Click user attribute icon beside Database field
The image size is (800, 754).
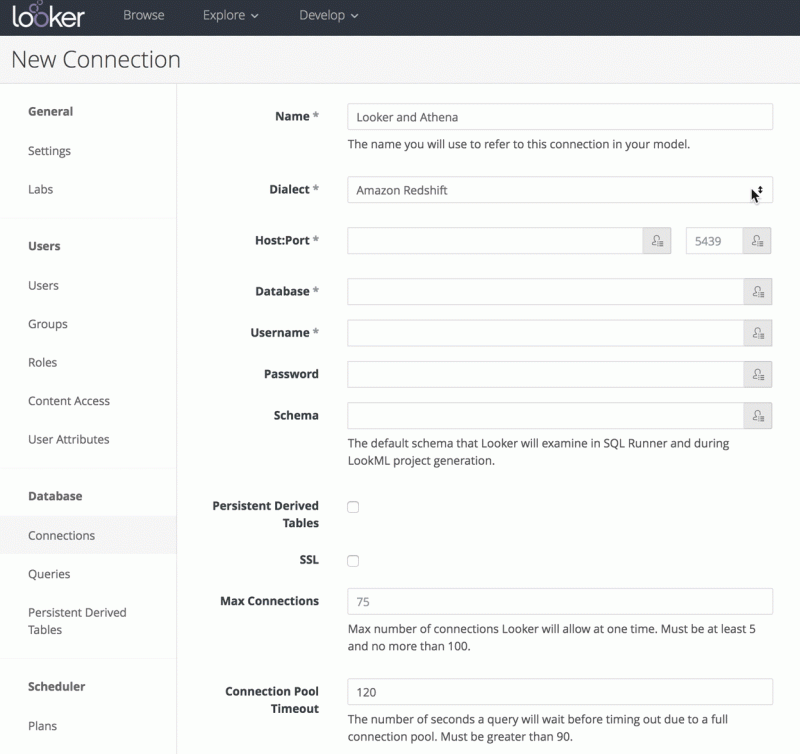point(758,292)
